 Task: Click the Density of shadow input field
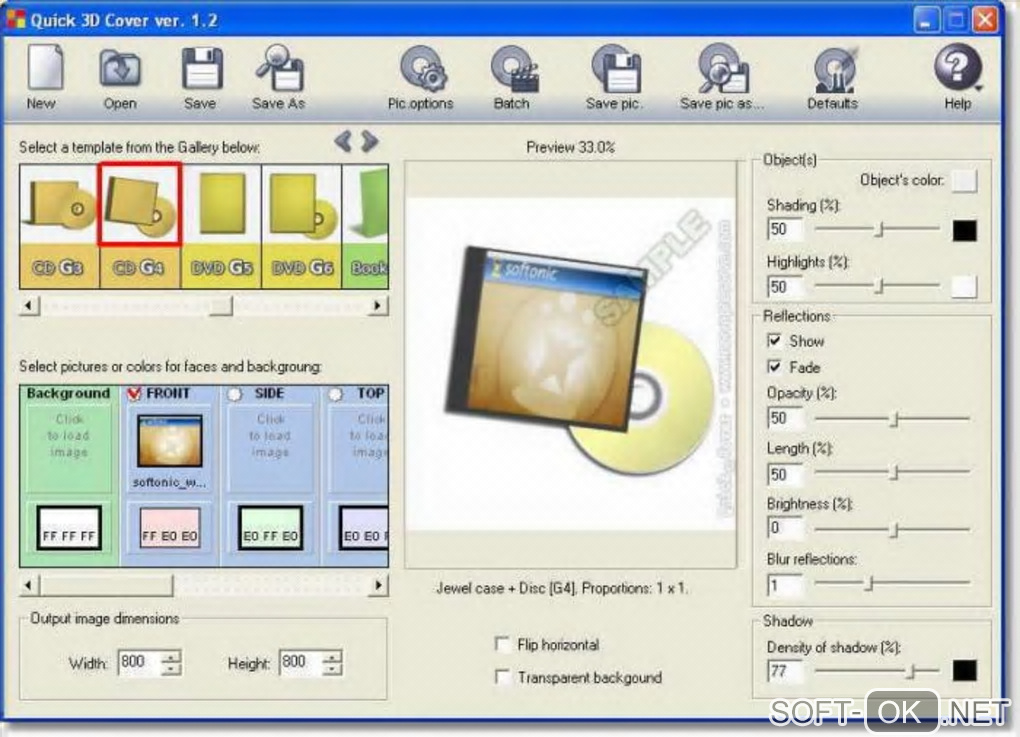pyautogui.click(x=785, y=671)
